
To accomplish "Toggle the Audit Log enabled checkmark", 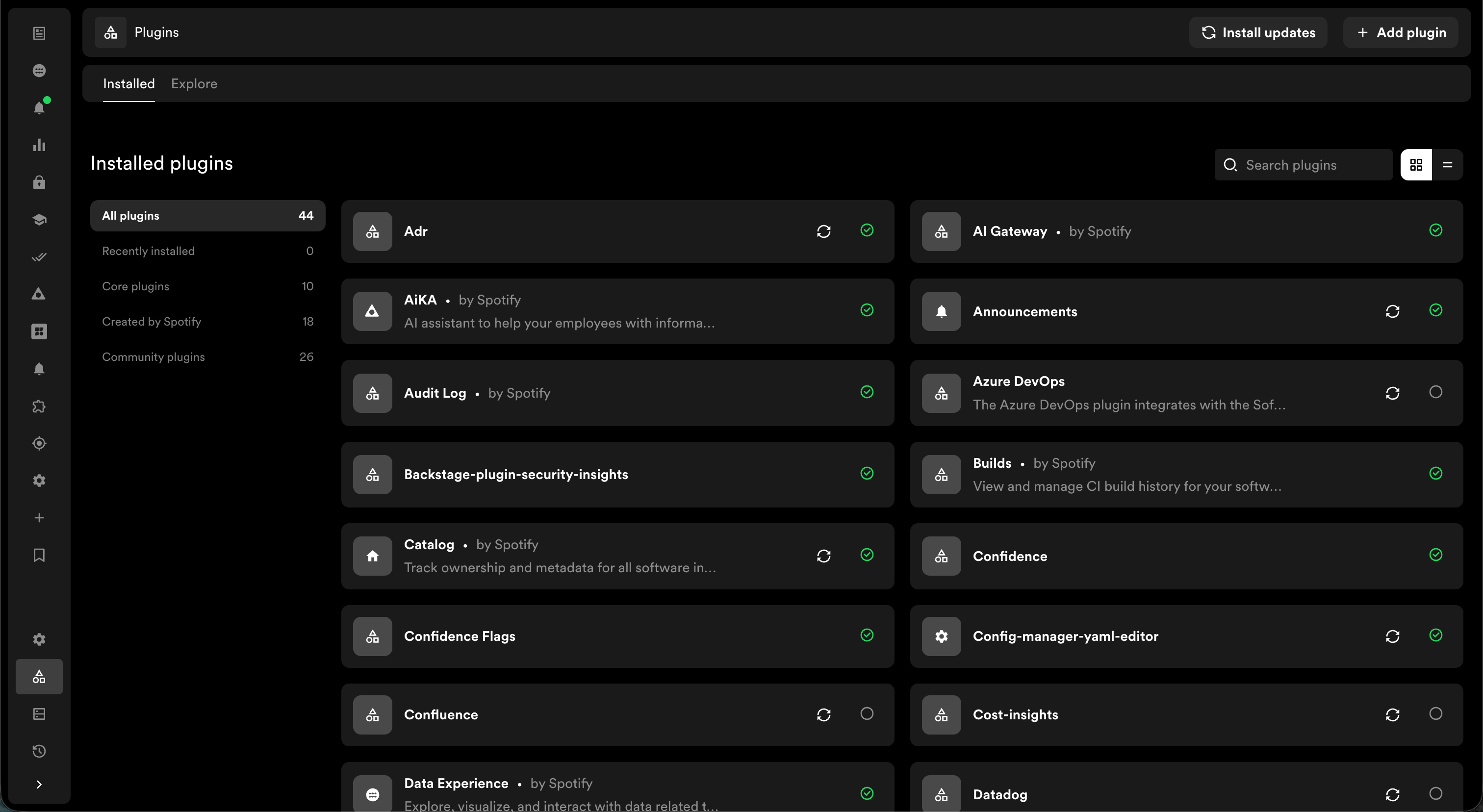I will (x=867, y=392).
